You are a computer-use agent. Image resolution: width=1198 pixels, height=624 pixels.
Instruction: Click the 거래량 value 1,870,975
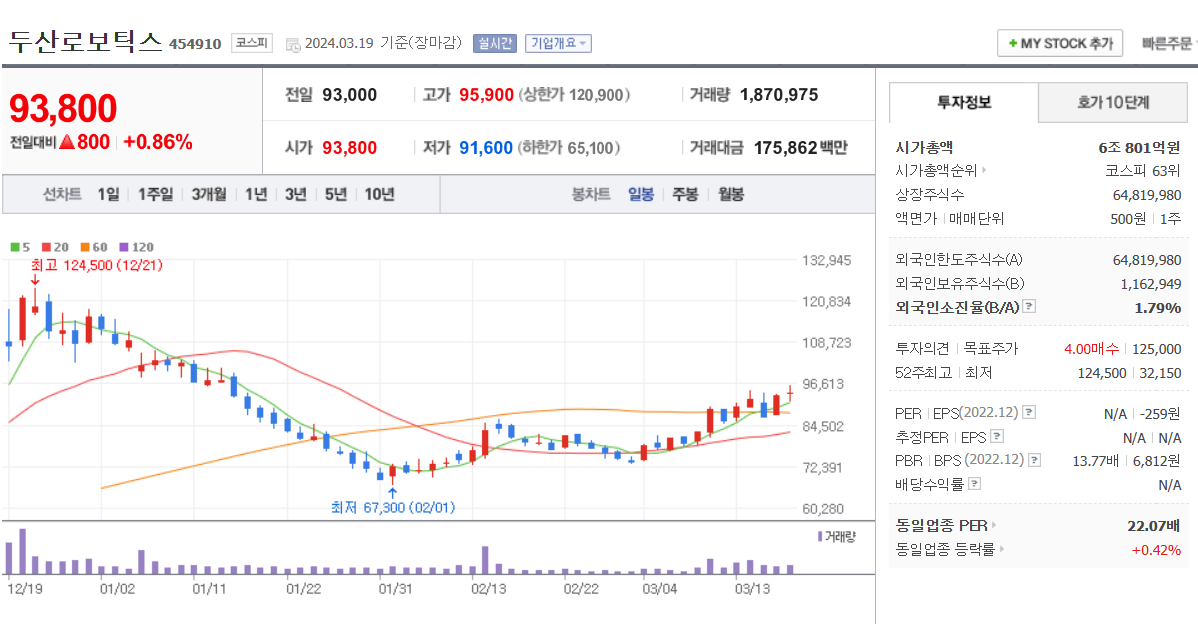(x=779, y=95)
